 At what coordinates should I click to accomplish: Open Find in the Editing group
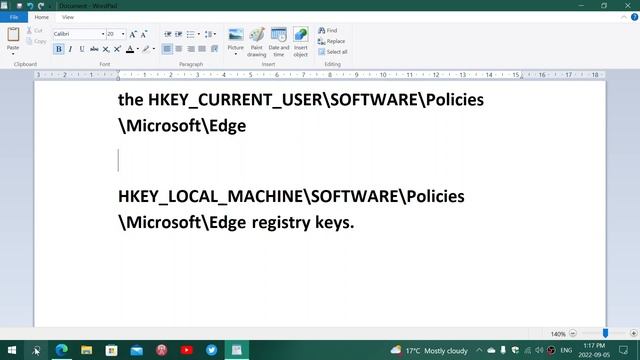(x=328, y=30)
